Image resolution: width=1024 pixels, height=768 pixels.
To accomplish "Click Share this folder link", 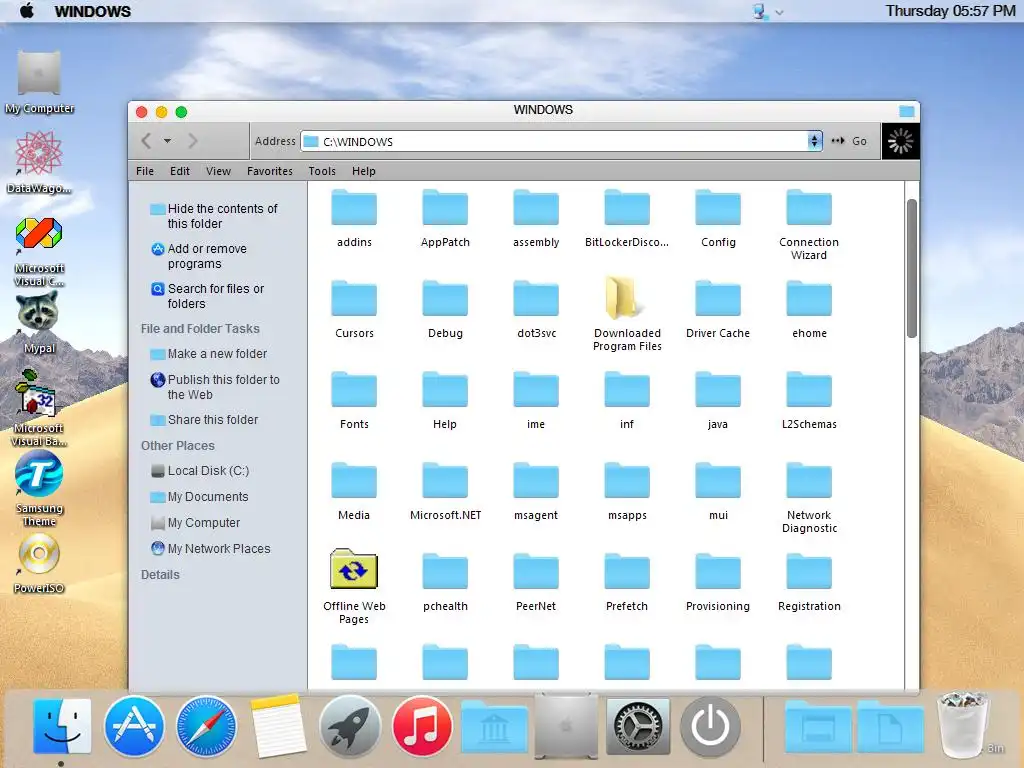I will [204, 420].
